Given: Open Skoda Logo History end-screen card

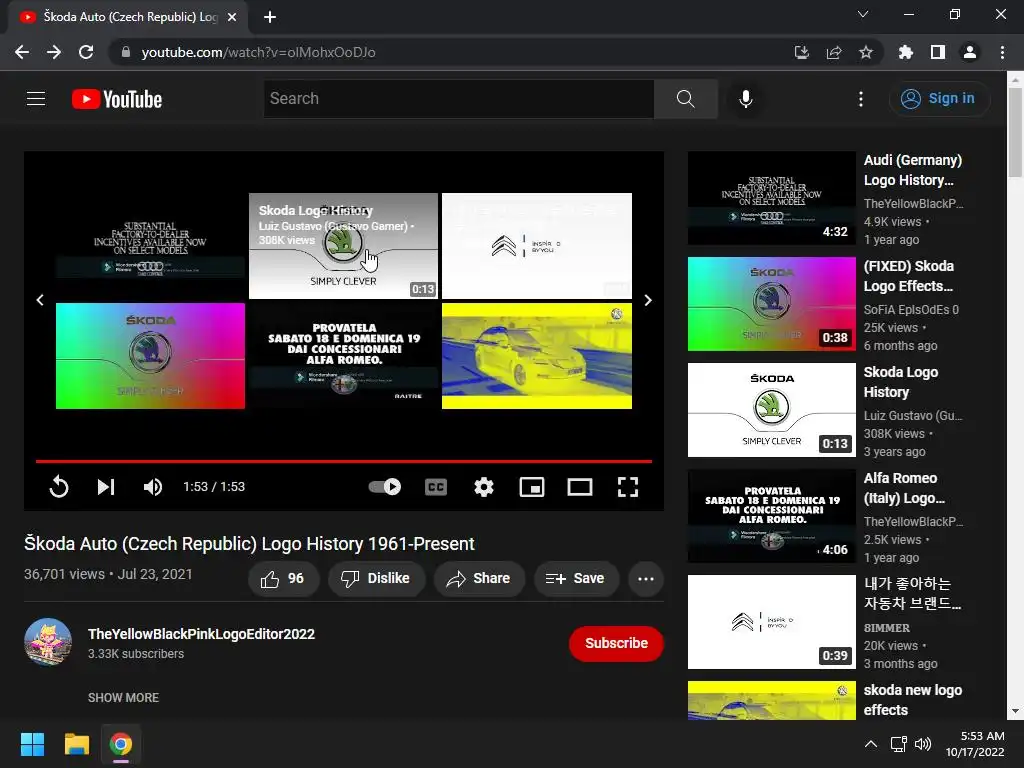Looking at the screenshot, I should click(x=344, y=246).
